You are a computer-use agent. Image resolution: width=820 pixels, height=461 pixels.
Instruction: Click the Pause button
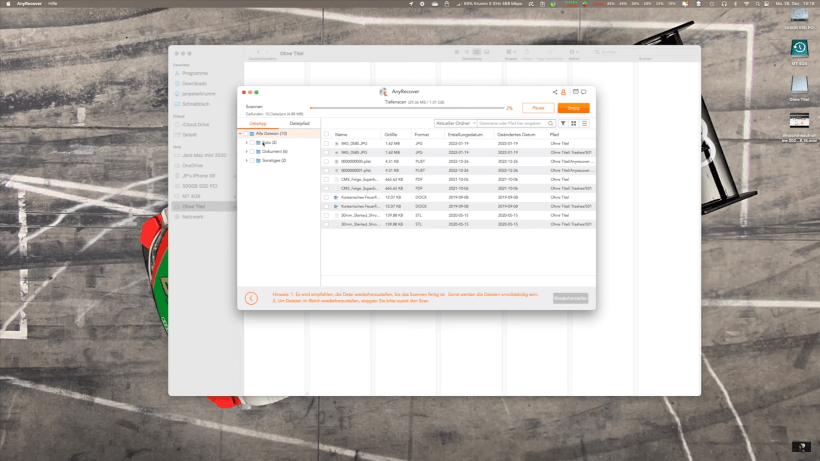point(538,108)
